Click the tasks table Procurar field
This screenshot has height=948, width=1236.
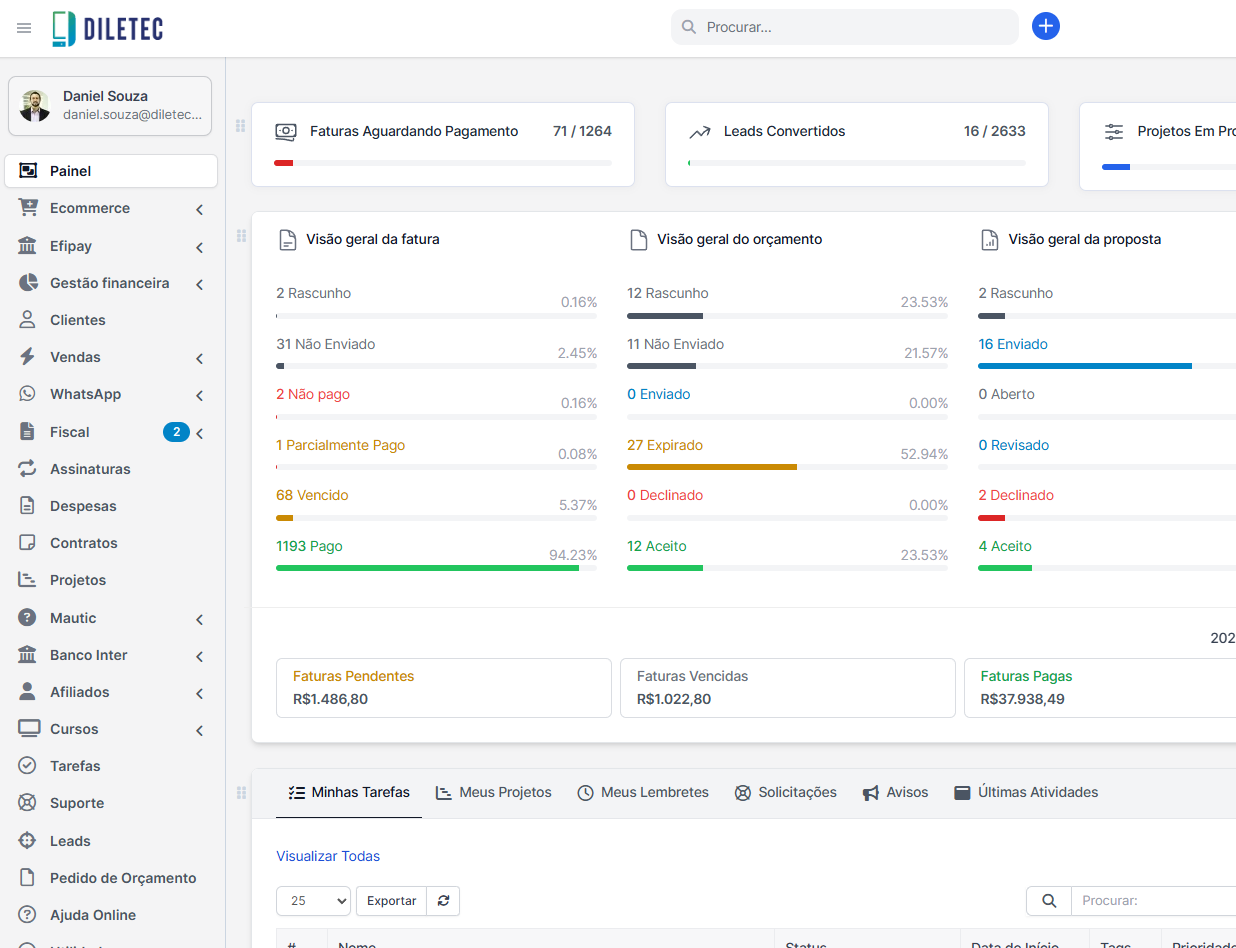click(1154, 901)
